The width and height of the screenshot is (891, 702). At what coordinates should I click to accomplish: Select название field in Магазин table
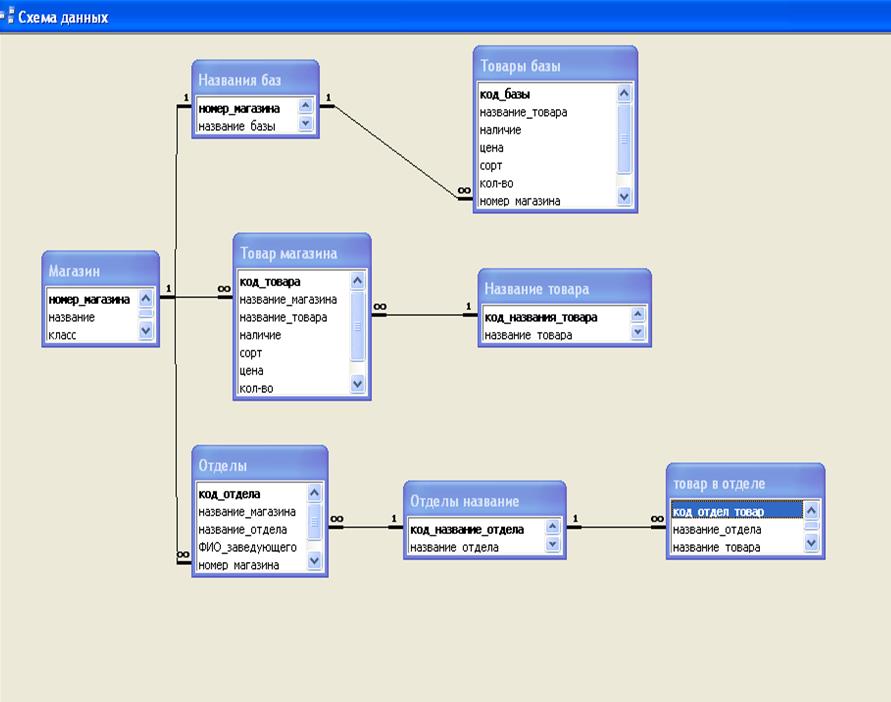(x=93, y=317)
